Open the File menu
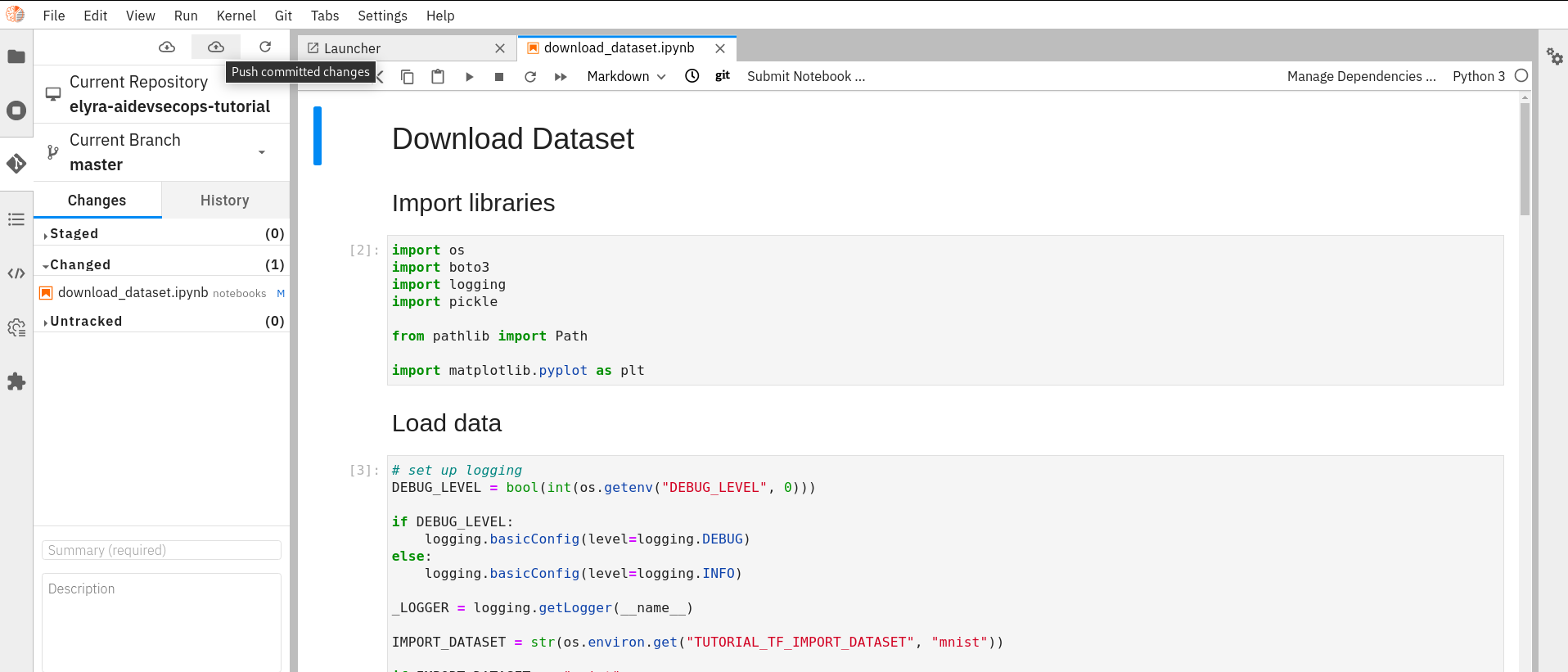1568x672 pixels. pos(54,16)
